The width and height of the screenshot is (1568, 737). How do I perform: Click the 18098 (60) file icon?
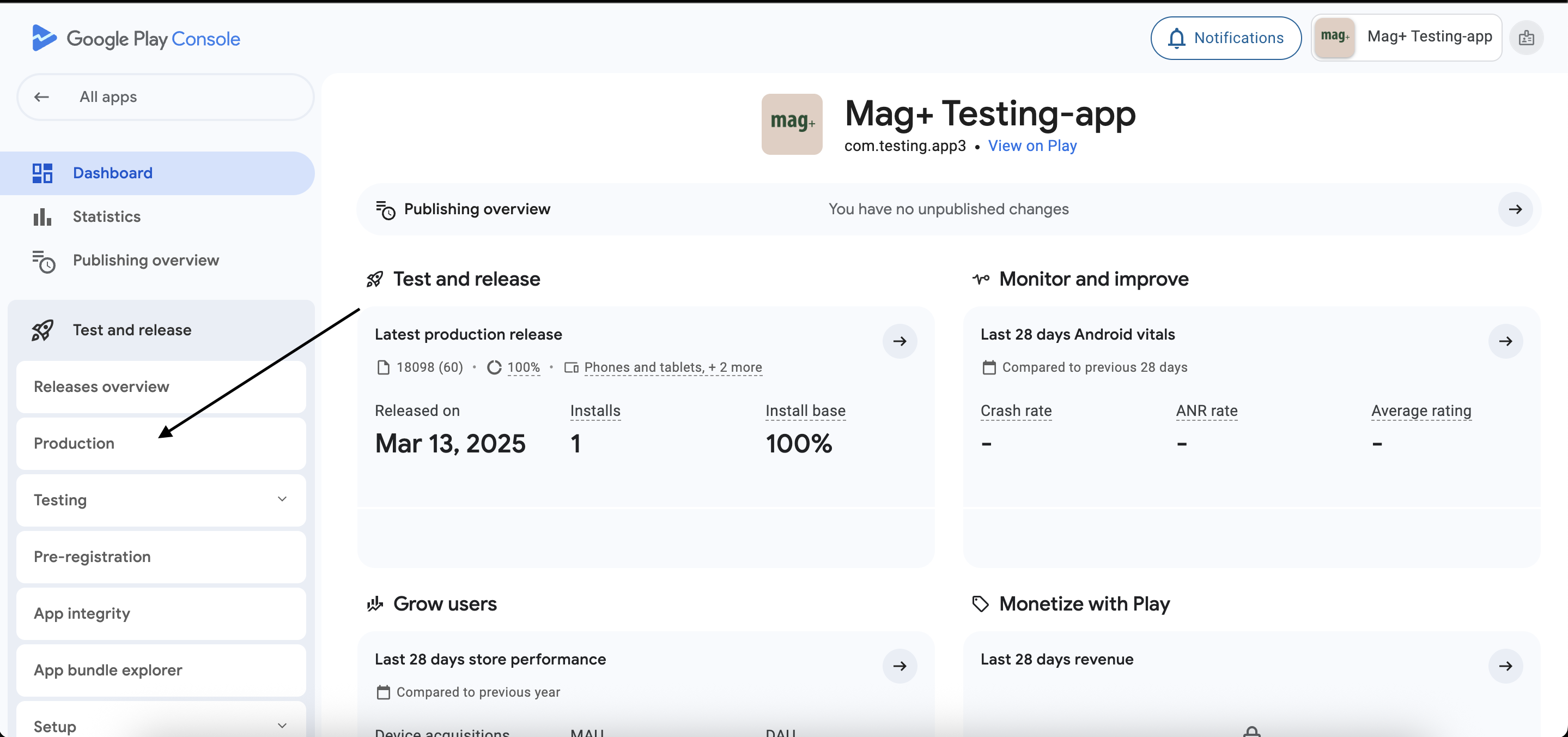383,368
